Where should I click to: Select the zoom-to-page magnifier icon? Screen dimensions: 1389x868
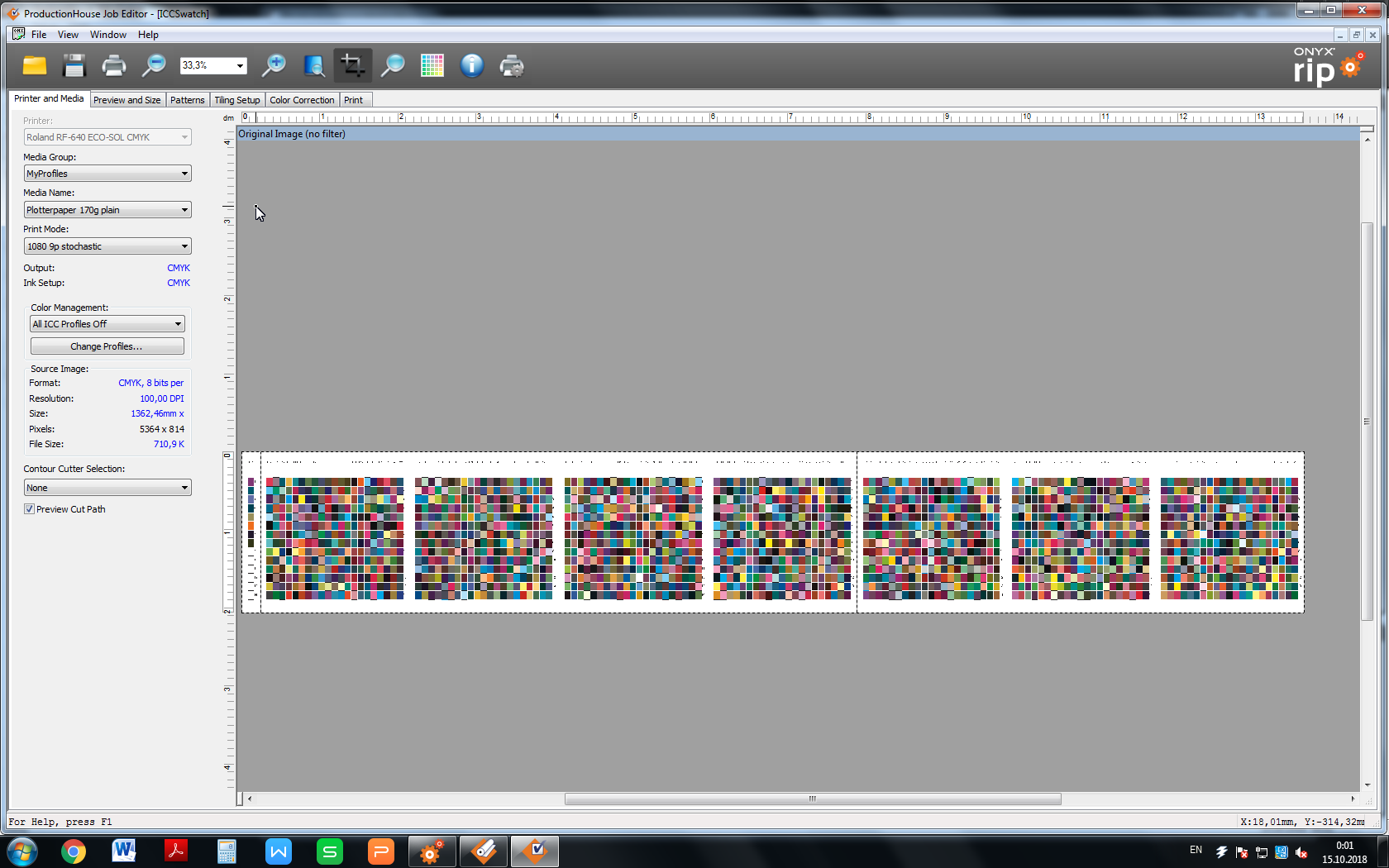(x=314, y=65)
